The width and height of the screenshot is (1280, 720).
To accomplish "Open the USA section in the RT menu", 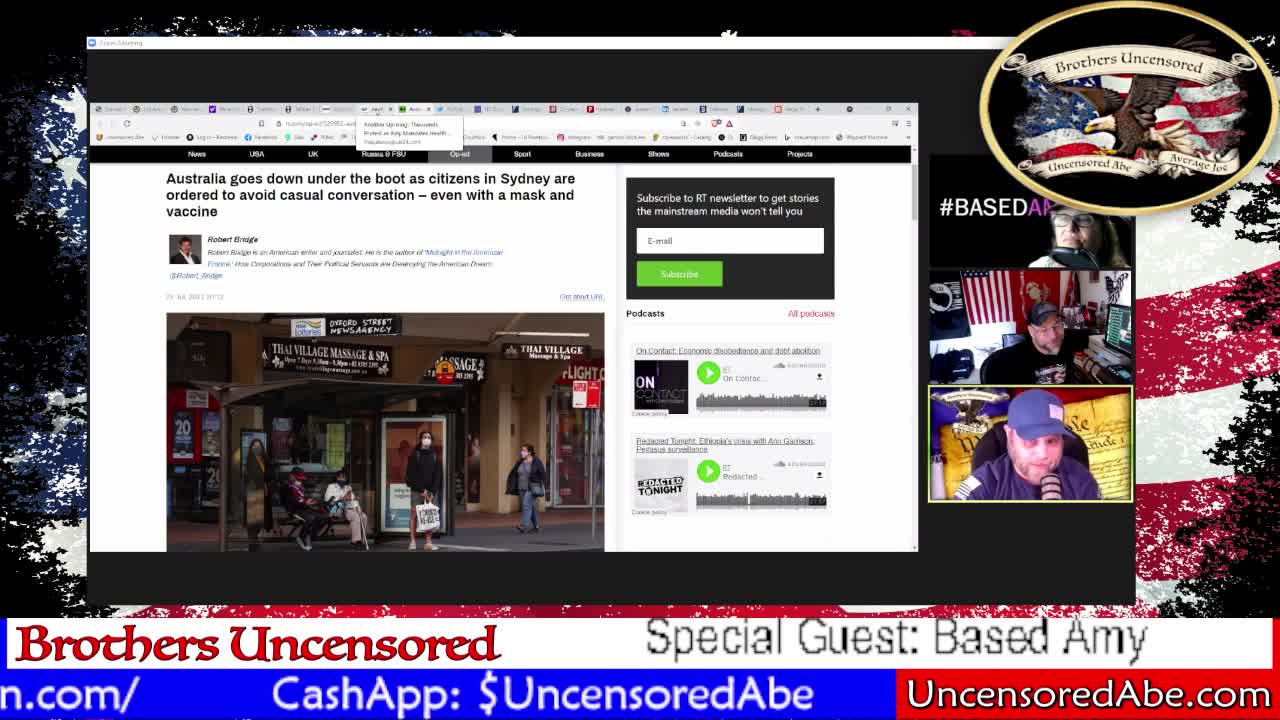I will tap(257, 154).
